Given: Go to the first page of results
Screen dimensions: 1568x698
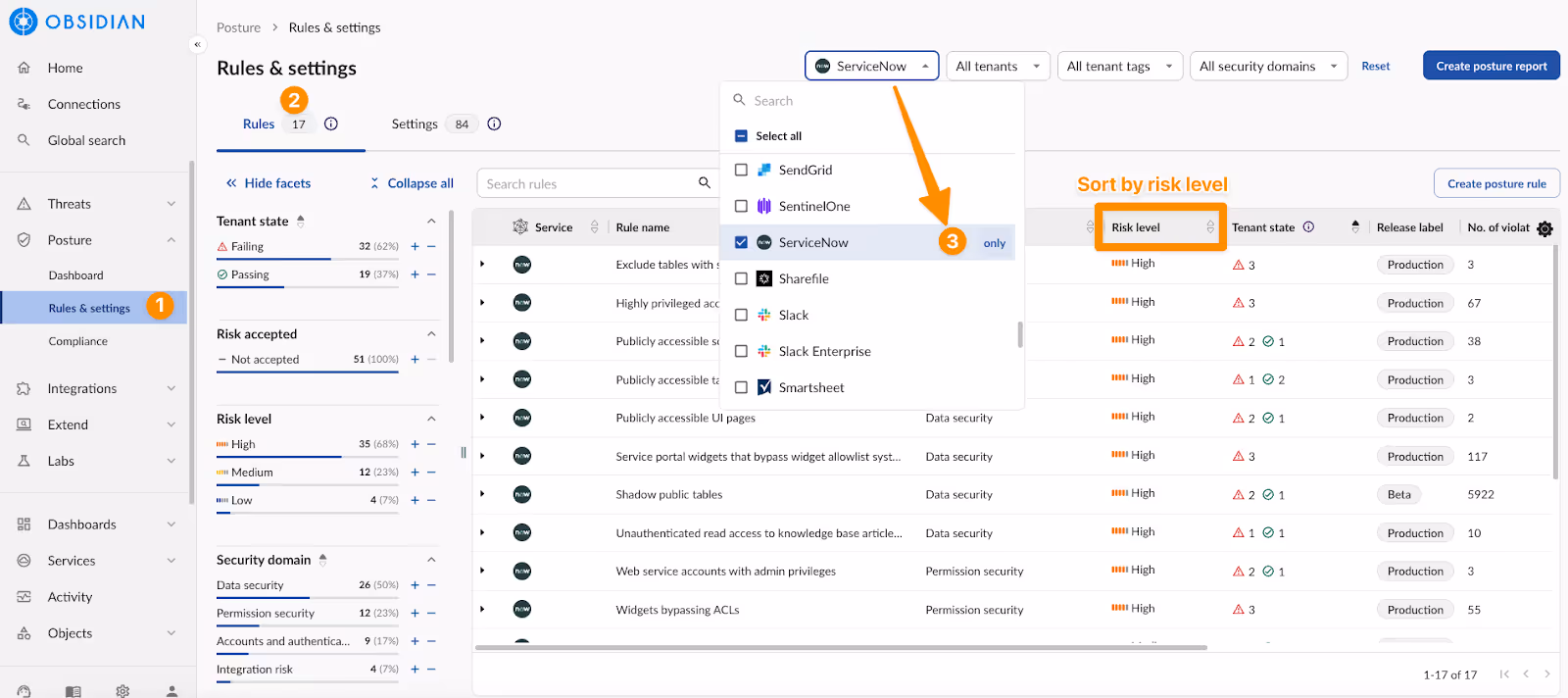Looking at the screenshot, I should [1504, 673].
